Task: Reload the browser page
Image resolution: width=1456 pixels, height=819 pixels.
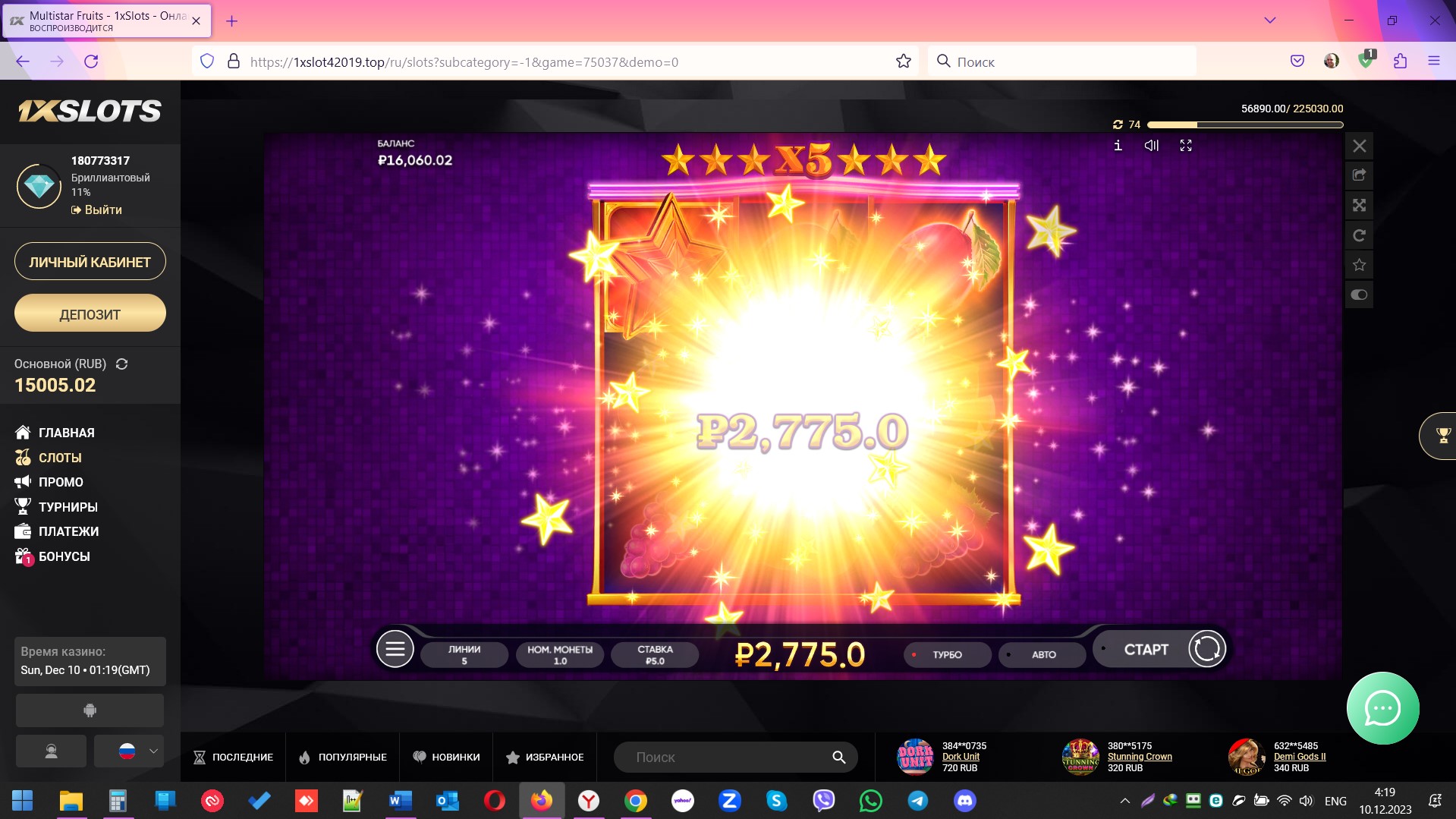Action: tap(91, 61)
